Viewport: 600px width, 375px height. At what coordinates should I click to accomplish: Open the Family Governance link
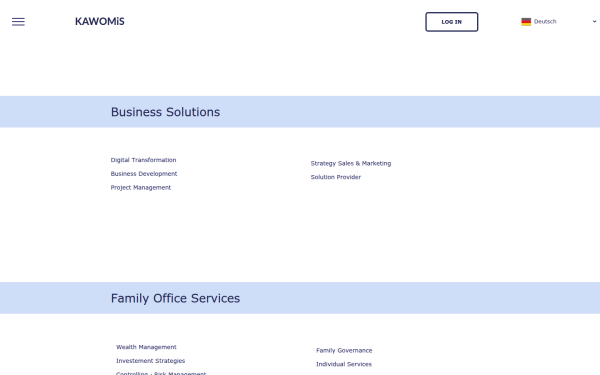click(x=344, y=351)
